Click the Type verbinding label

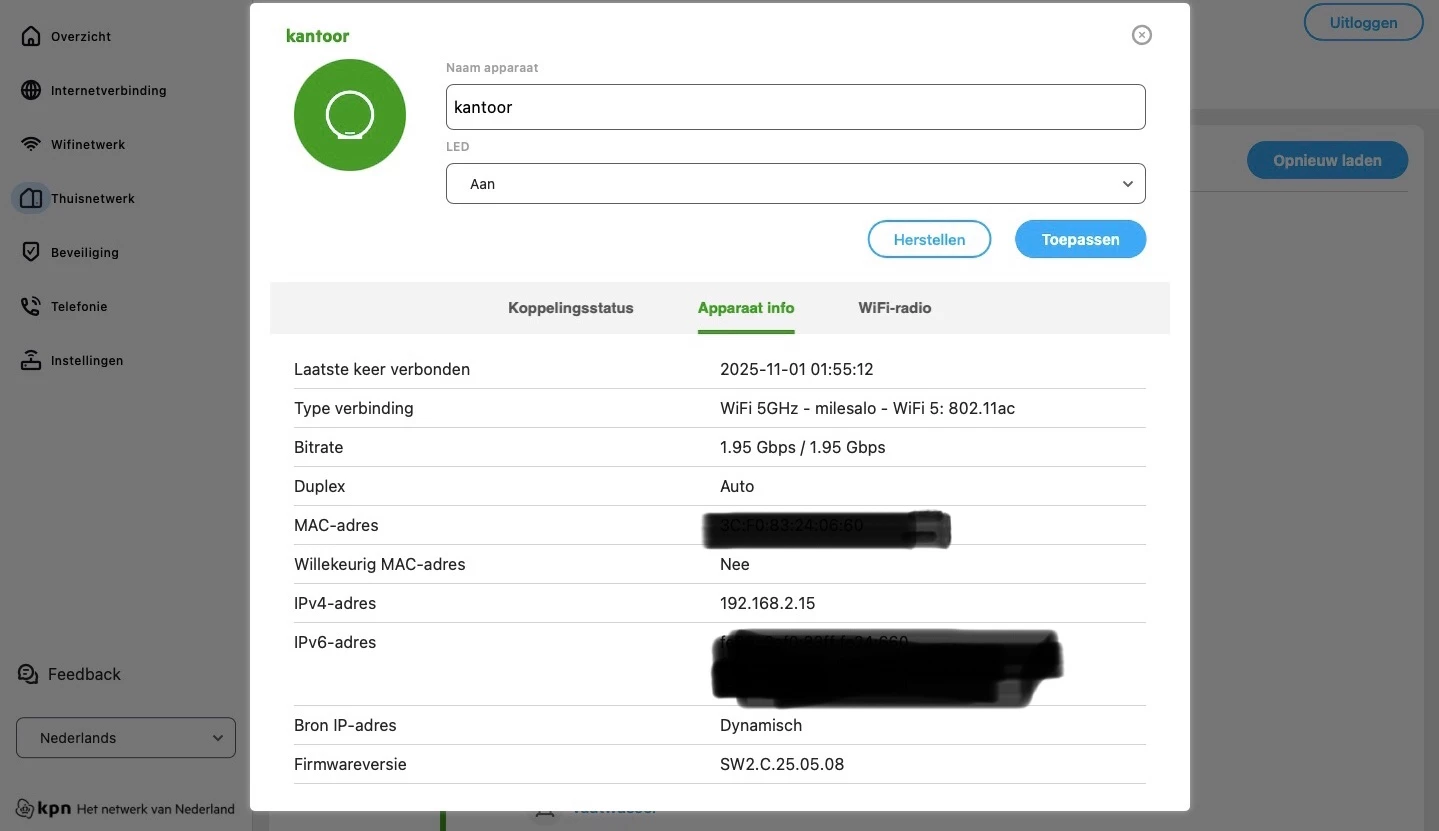point(354,408)
